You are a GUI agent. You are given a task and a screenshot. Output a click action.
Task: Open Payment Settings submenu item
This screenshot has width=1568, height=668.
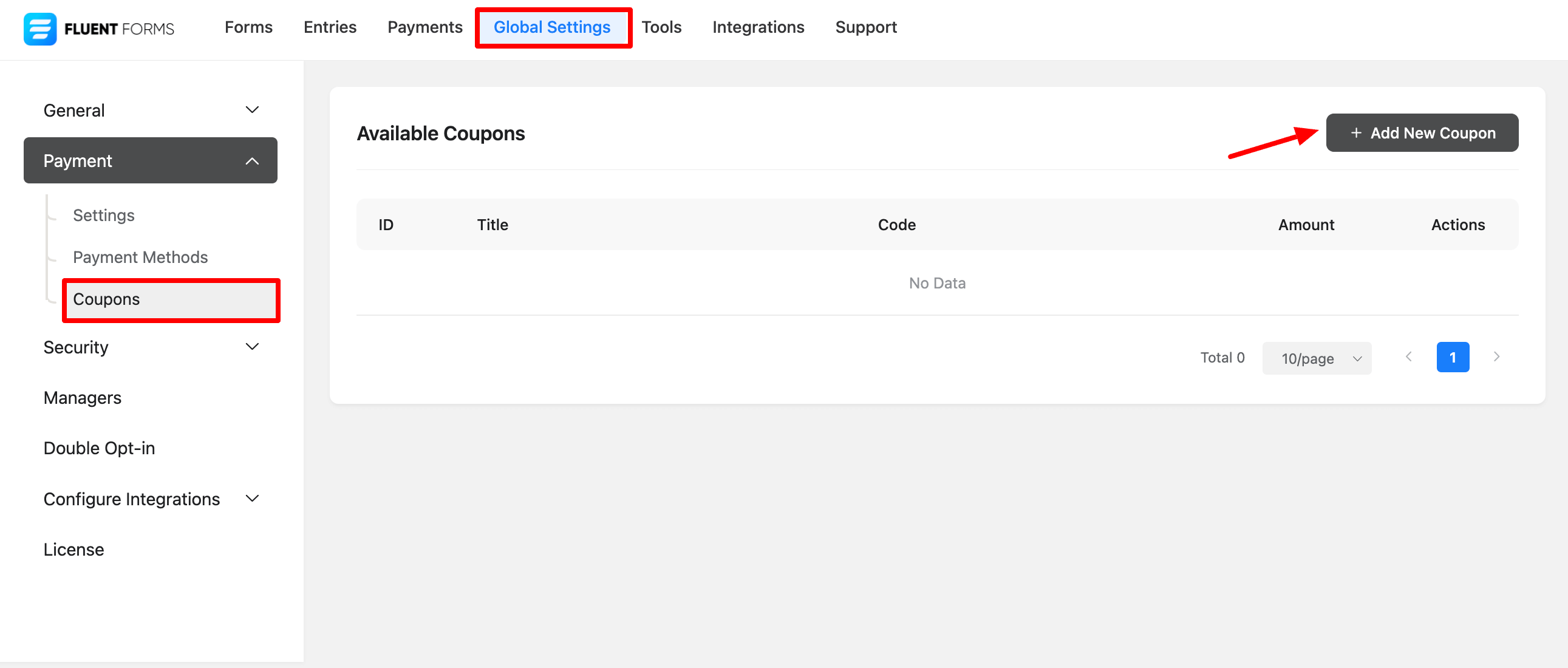(x=103, y=215)
